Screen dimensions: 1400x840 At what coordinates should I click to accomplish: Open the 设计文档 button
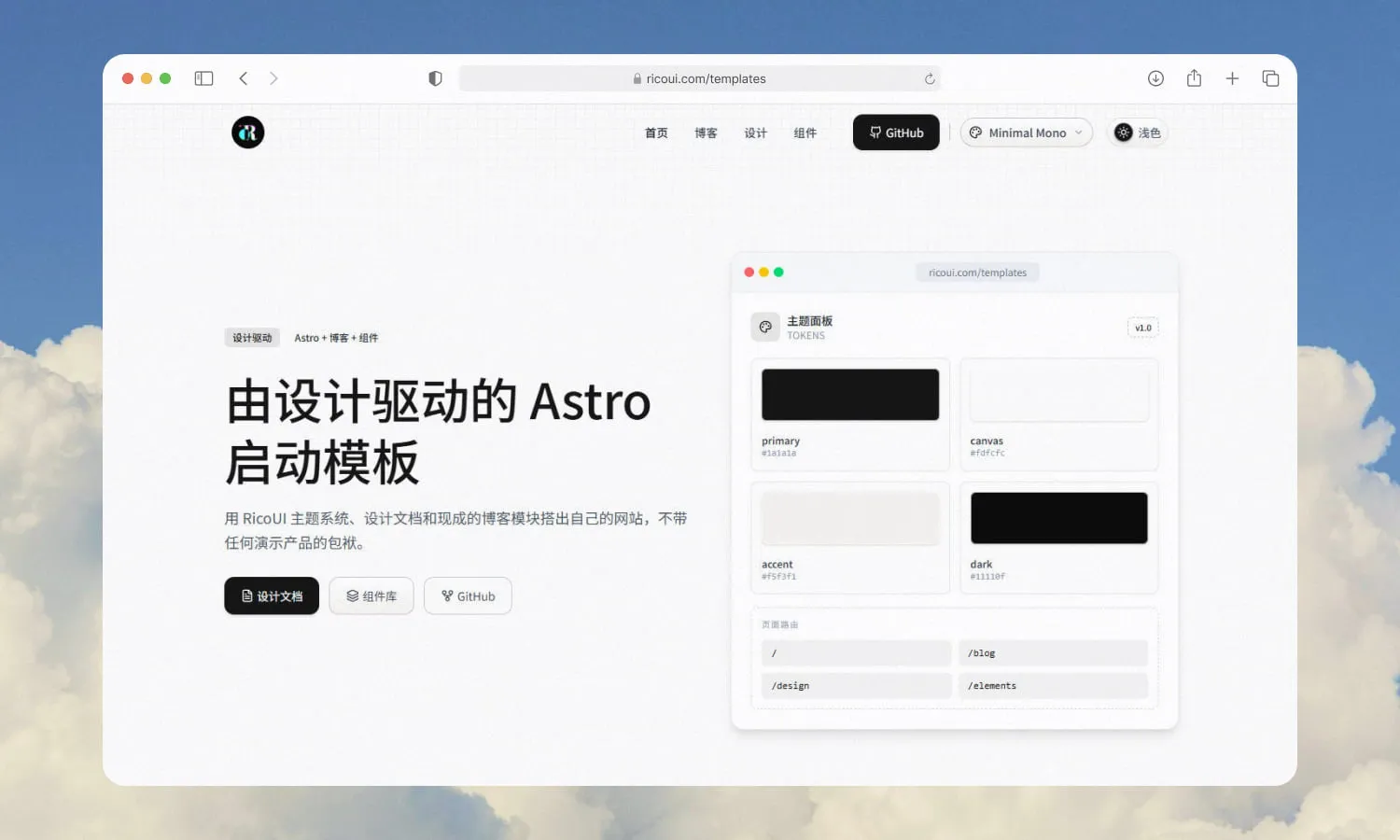[272, 595]
